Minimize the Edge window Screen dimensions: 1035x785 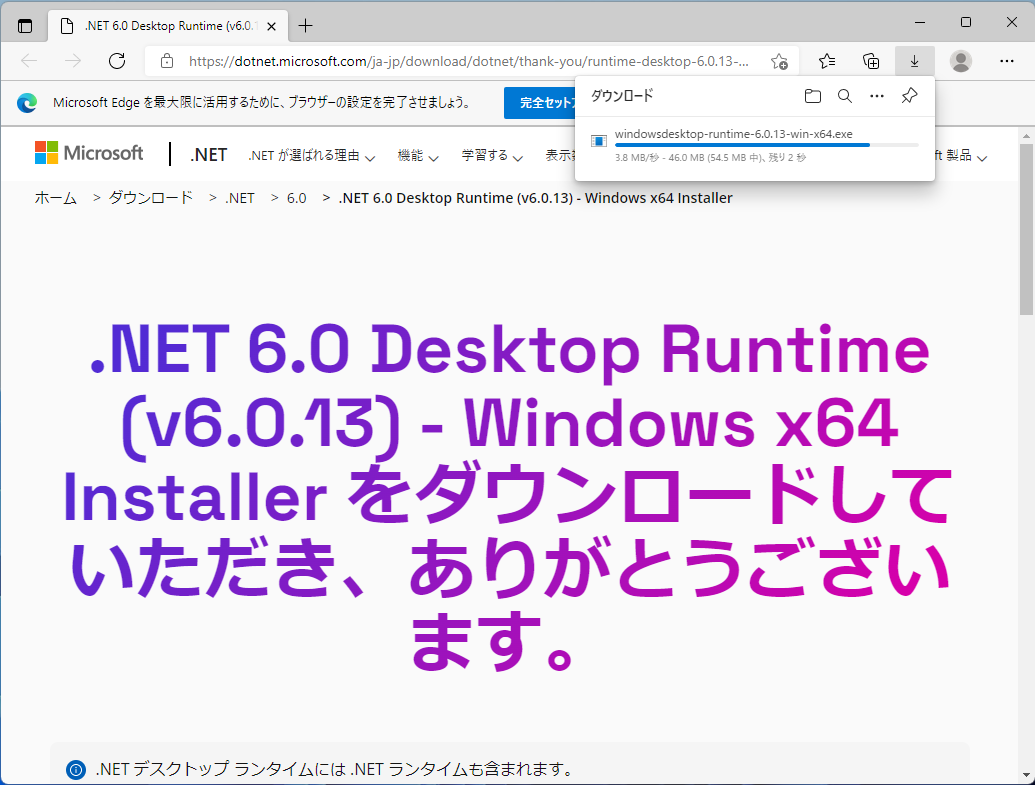919,22
